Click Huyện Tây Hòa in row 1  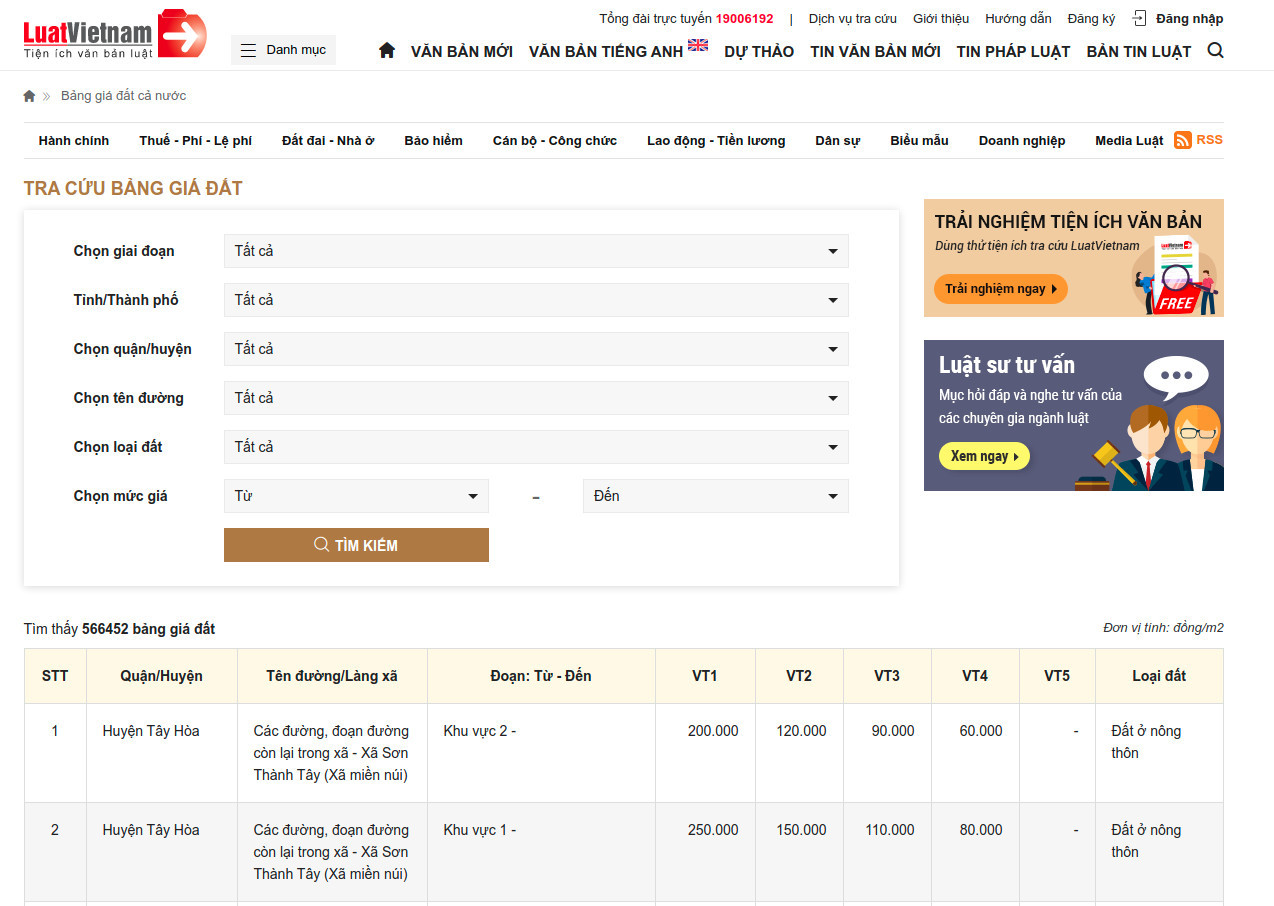coord(151,731)
